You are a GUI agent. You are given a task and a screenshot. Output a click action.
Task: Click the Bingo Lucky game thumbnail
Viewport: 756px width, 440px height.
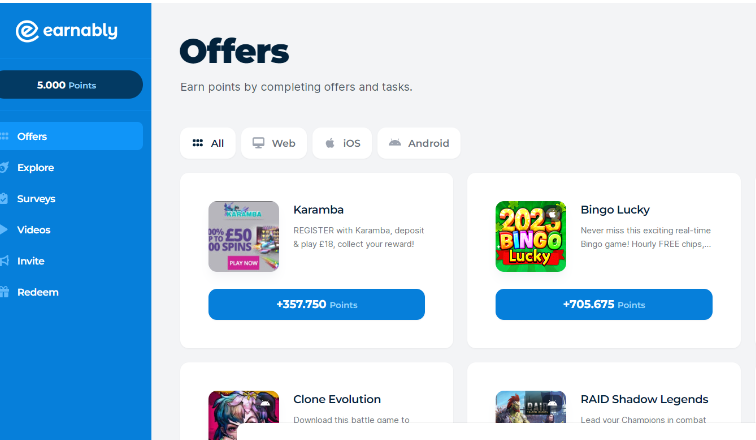(530, 236)
